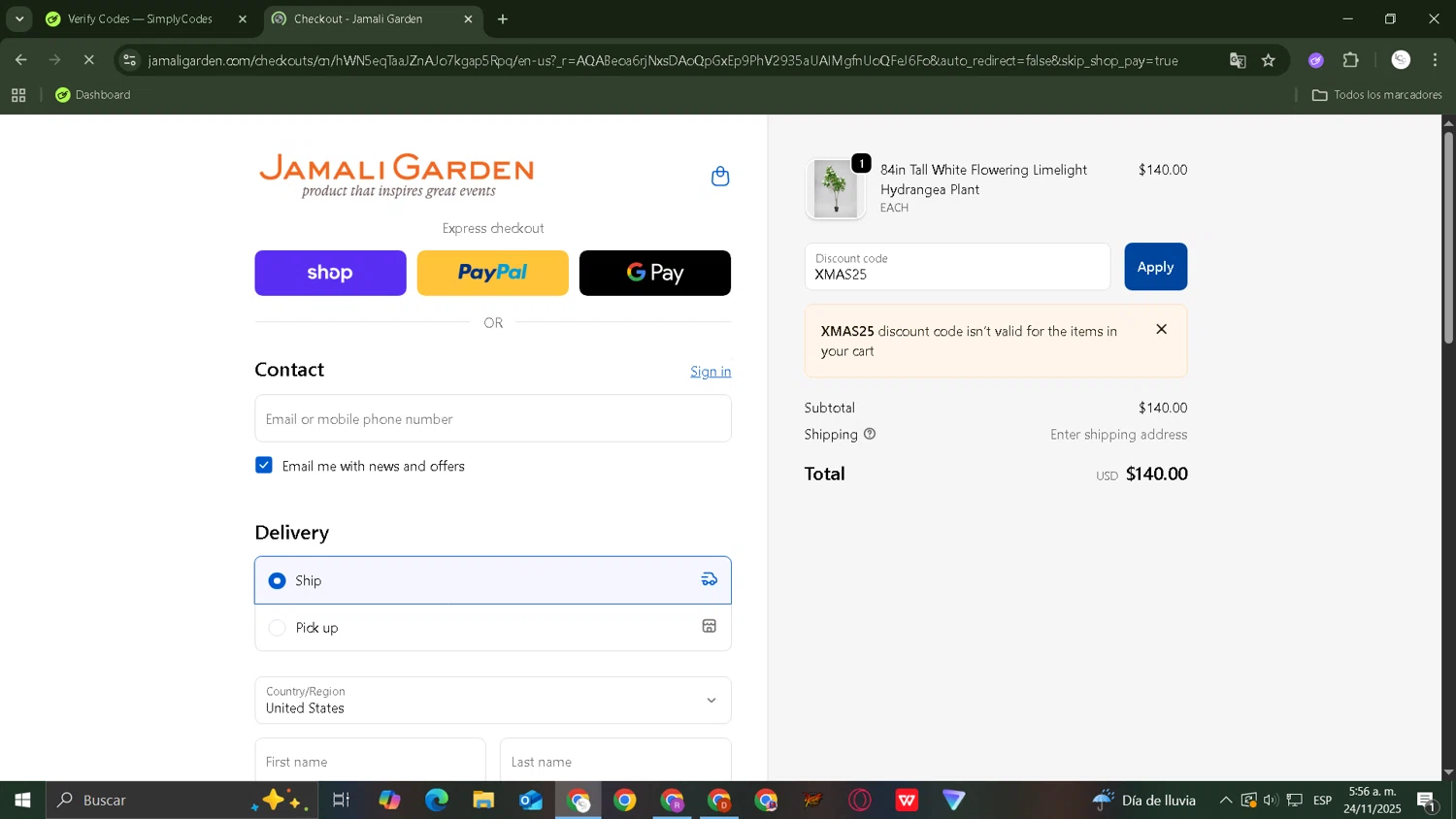Open the shopping bag cart icon
The width and height of the screenshot is (1456, 819).
point(720,177)
